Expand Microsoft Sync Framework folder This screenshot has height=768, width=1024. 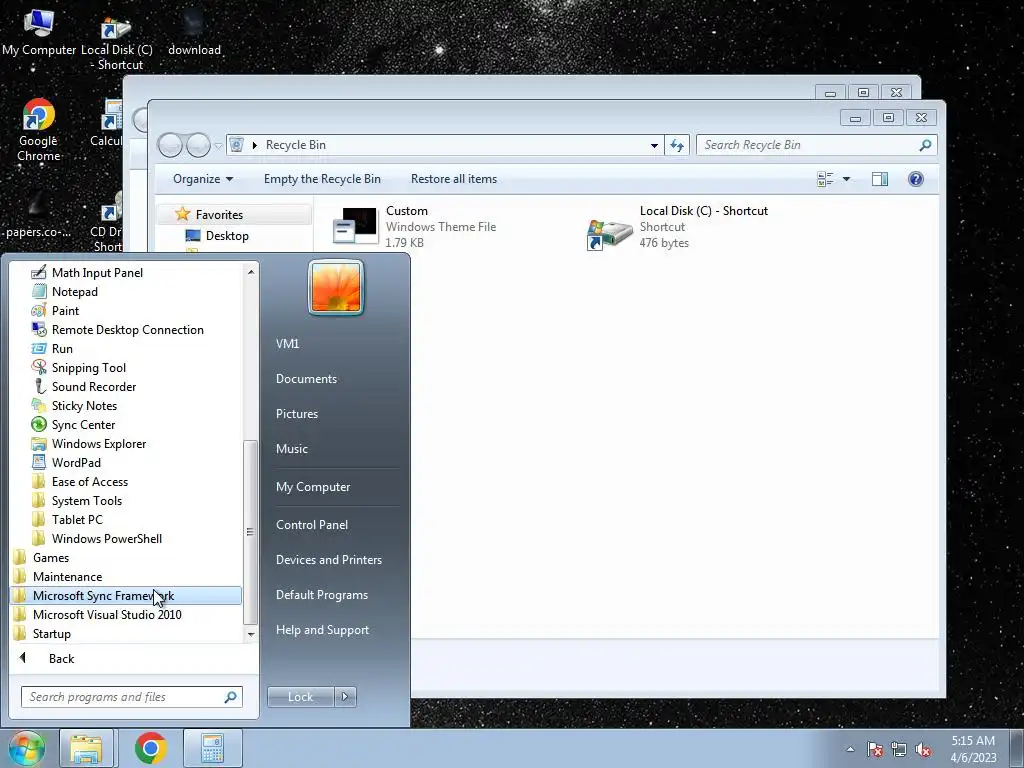pyautogui.click(x=126, y=595)
